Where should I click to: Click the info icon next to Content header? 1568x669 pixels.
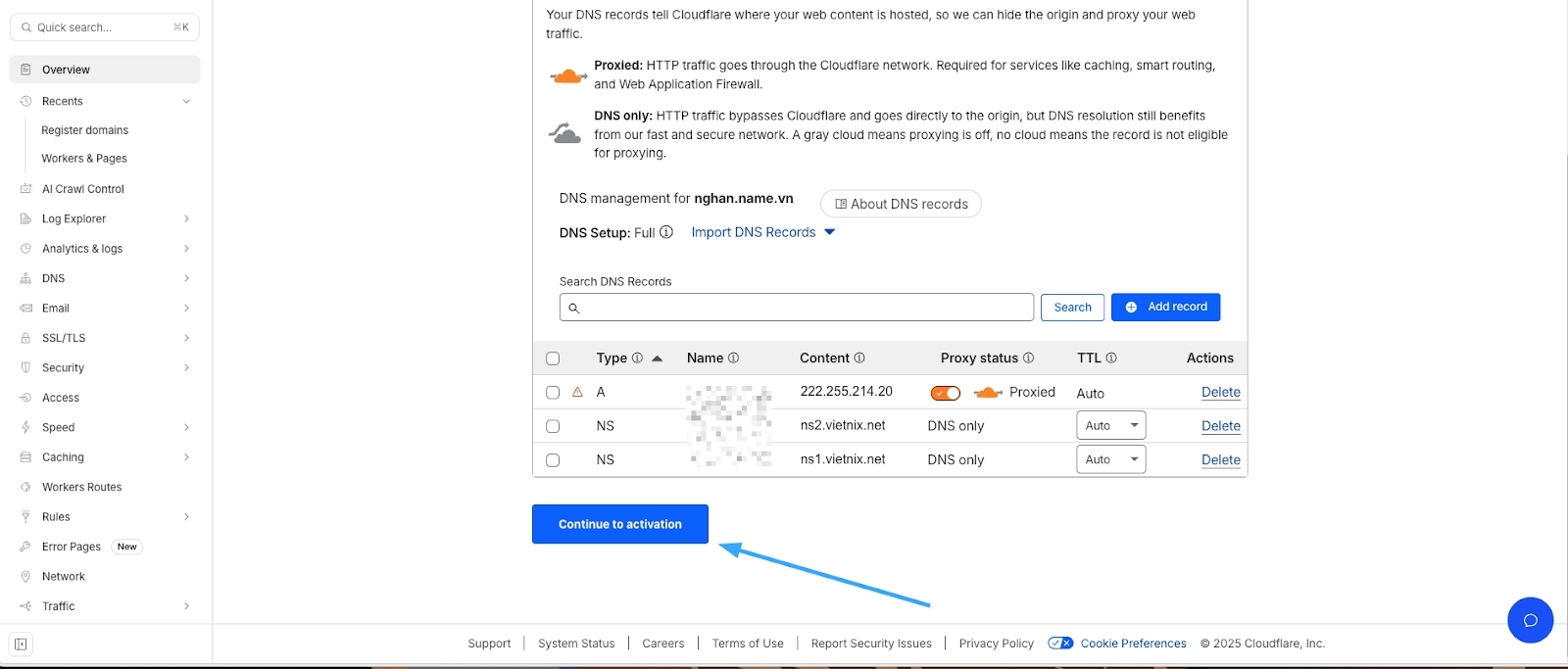[x=859, y=358]
